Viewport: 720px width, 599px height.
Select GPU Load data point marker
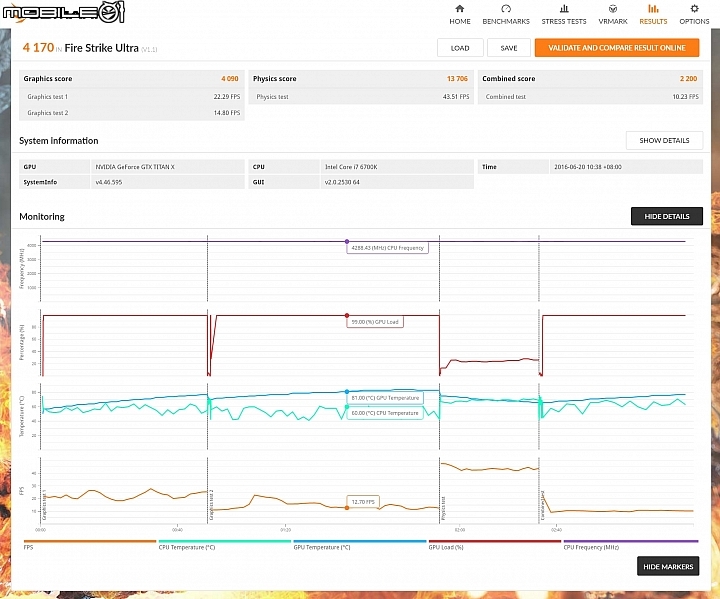point(347,316)
